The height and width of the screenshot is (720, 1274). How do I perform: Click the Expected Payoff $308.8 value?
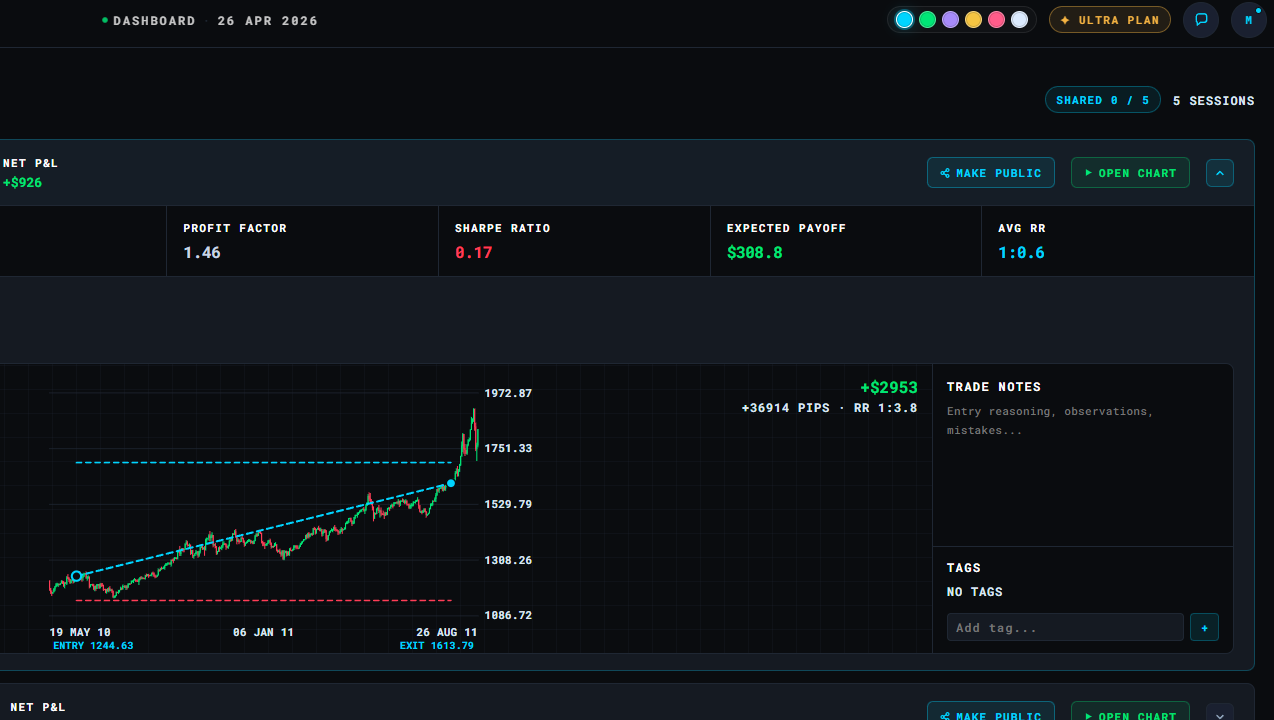click(x=755, y=252)
